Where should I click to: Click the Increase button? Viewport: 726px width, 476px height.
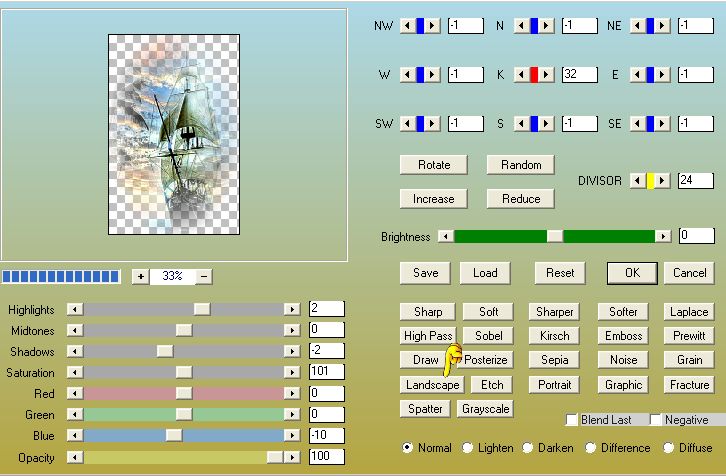point(434,199)
